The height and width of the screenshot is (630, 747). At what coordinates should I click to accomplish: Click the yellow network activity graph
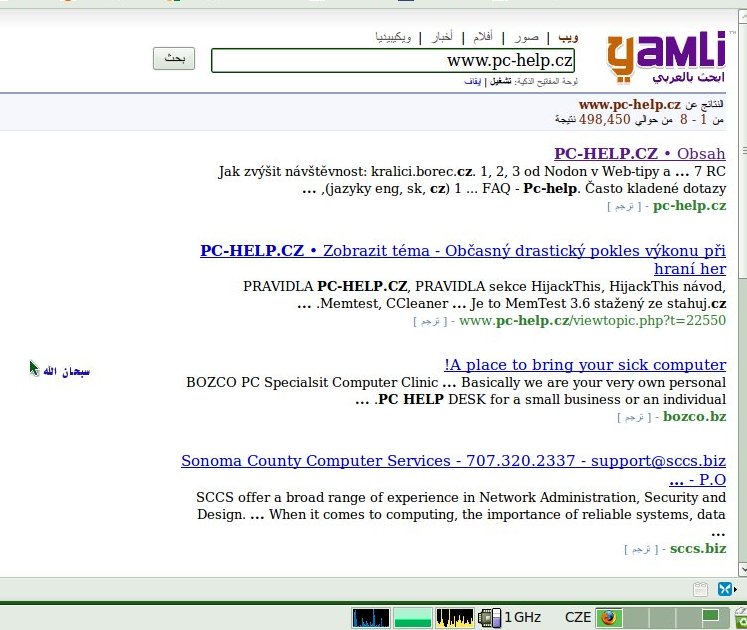coord(455,617)
